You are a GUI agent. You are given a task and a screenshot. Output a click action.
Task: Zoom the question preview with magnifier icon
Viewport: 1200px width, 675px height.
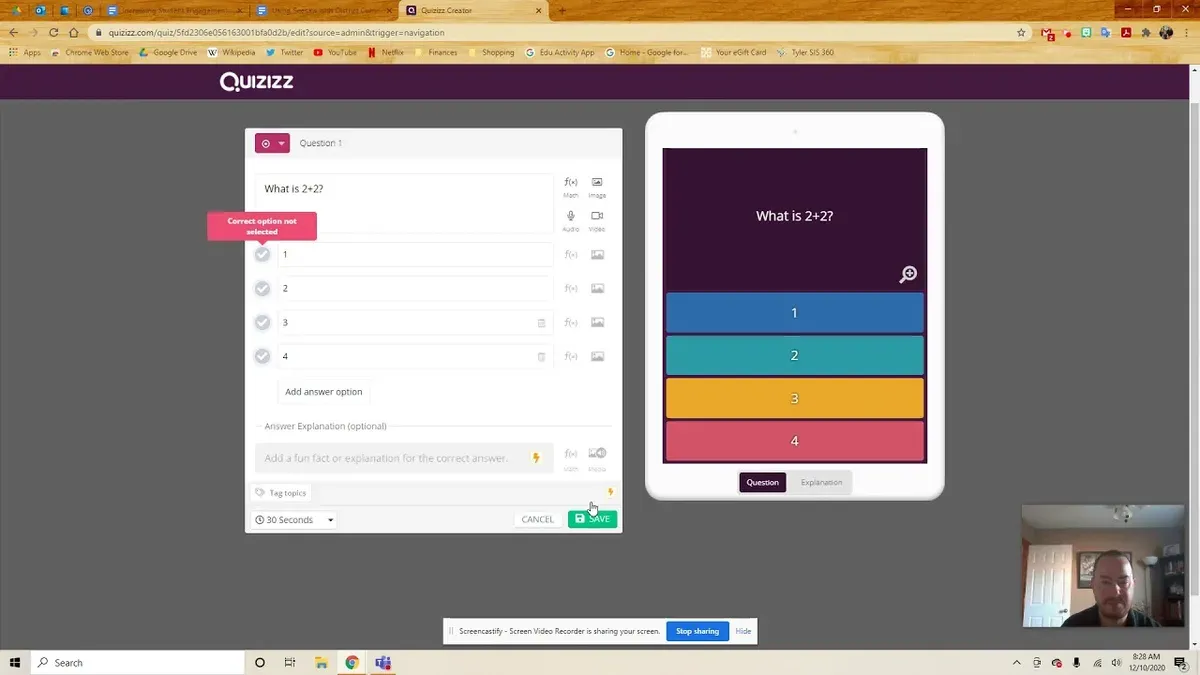click(908, 274)
